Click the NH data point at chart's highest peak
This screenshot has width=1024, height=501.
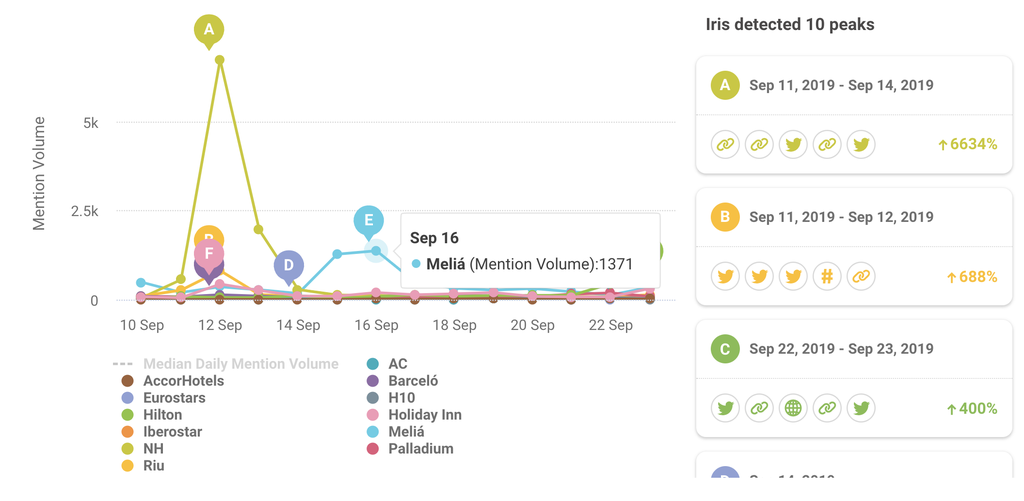[x=219, y=60]
